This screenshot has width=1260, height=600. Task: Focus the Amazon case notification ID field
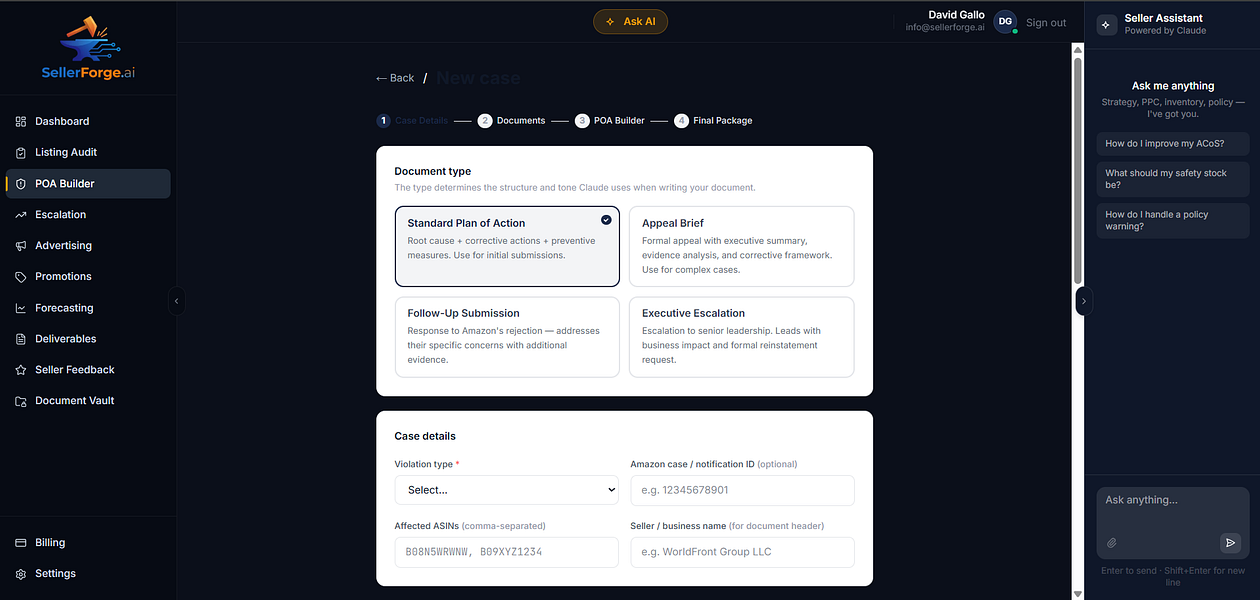(x=742, y=490)
